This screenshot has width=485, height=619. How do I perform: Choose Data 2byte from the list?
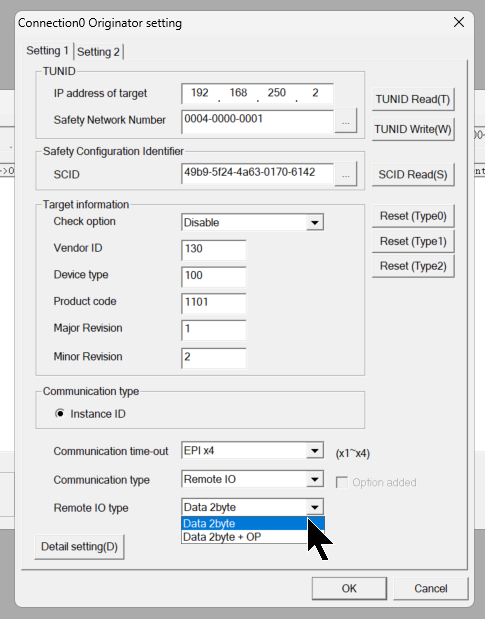(x=253, y=523)
